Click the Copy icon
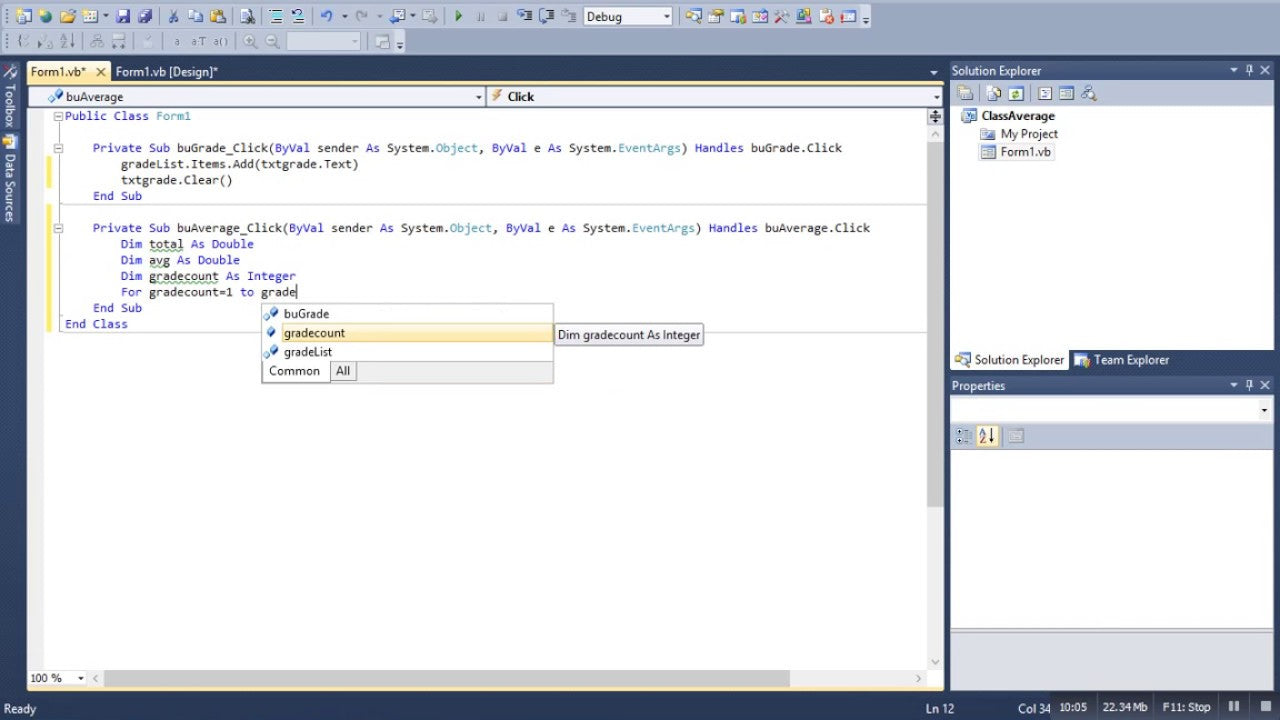This screenshot has width=1280, height=720. point(195,16)
